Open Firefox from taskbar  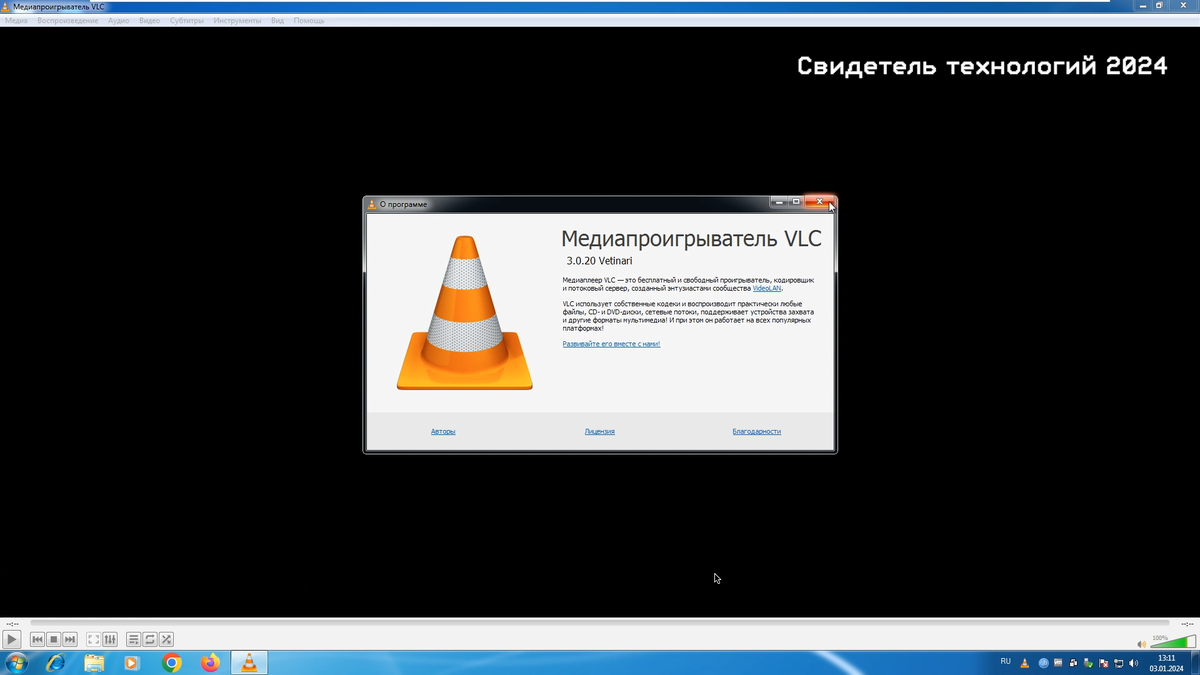210,663
